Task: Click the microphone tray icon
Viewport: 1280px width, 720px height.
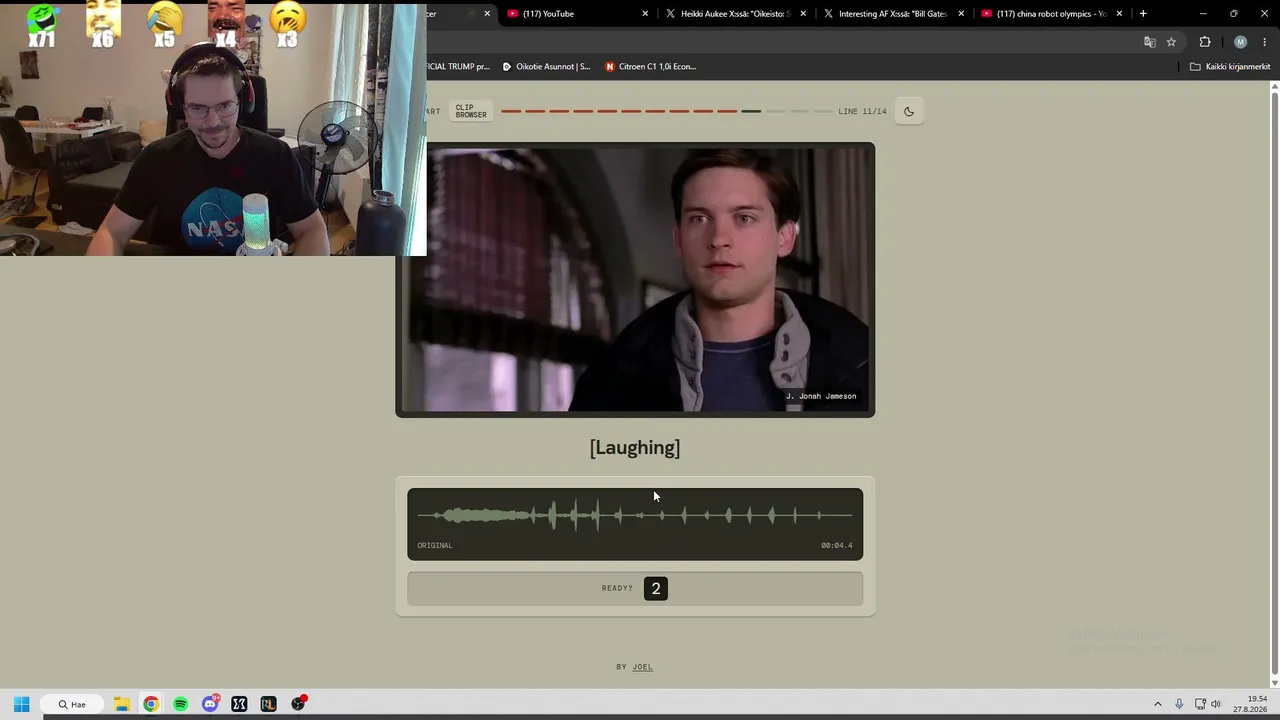Action: (x=1179, y=704)
